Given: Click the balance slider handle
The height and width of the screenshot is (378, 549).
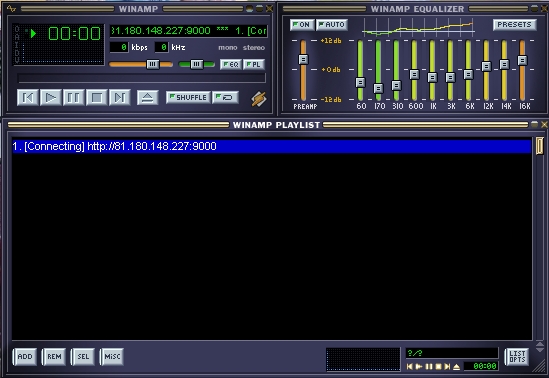Looking at the screenshot, I should coord(196,64).
